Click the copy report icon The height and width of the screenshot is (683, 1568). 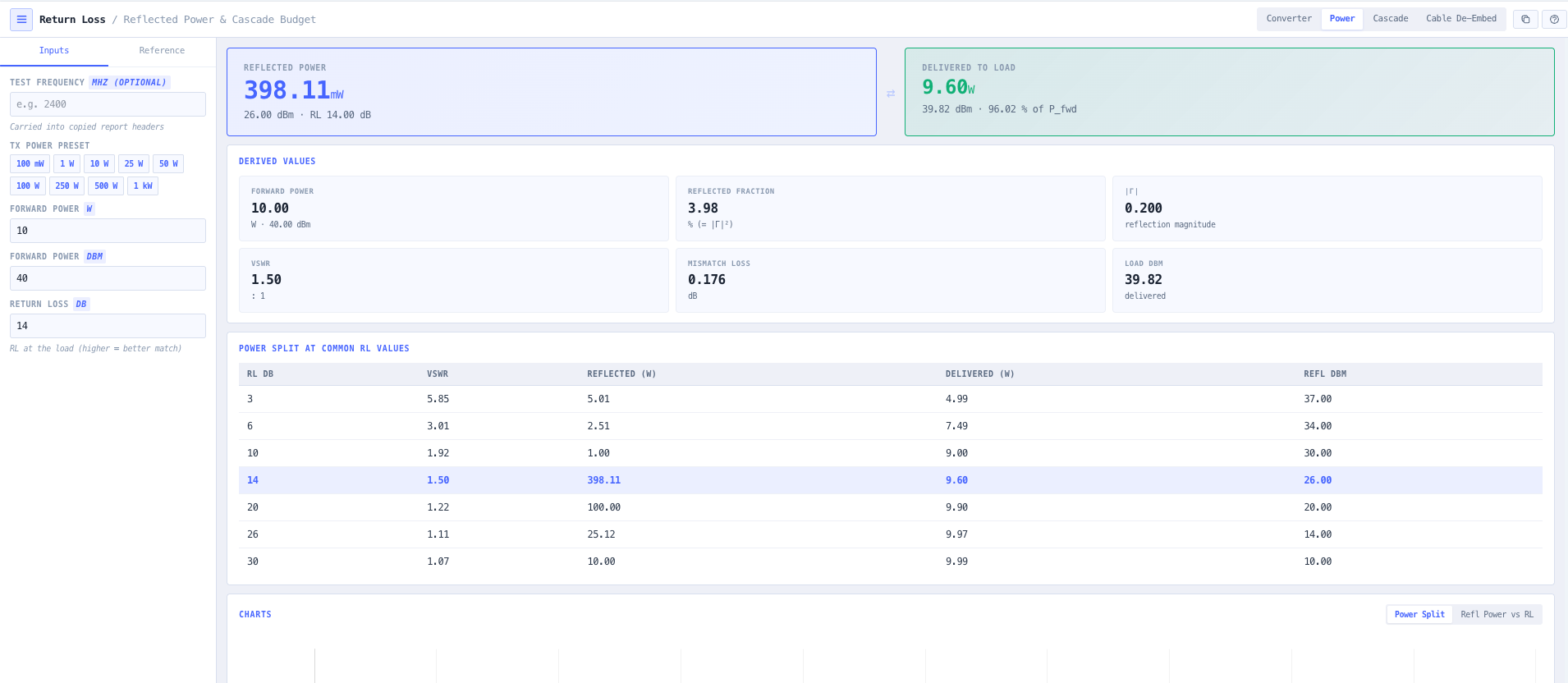coord(1525,19)
